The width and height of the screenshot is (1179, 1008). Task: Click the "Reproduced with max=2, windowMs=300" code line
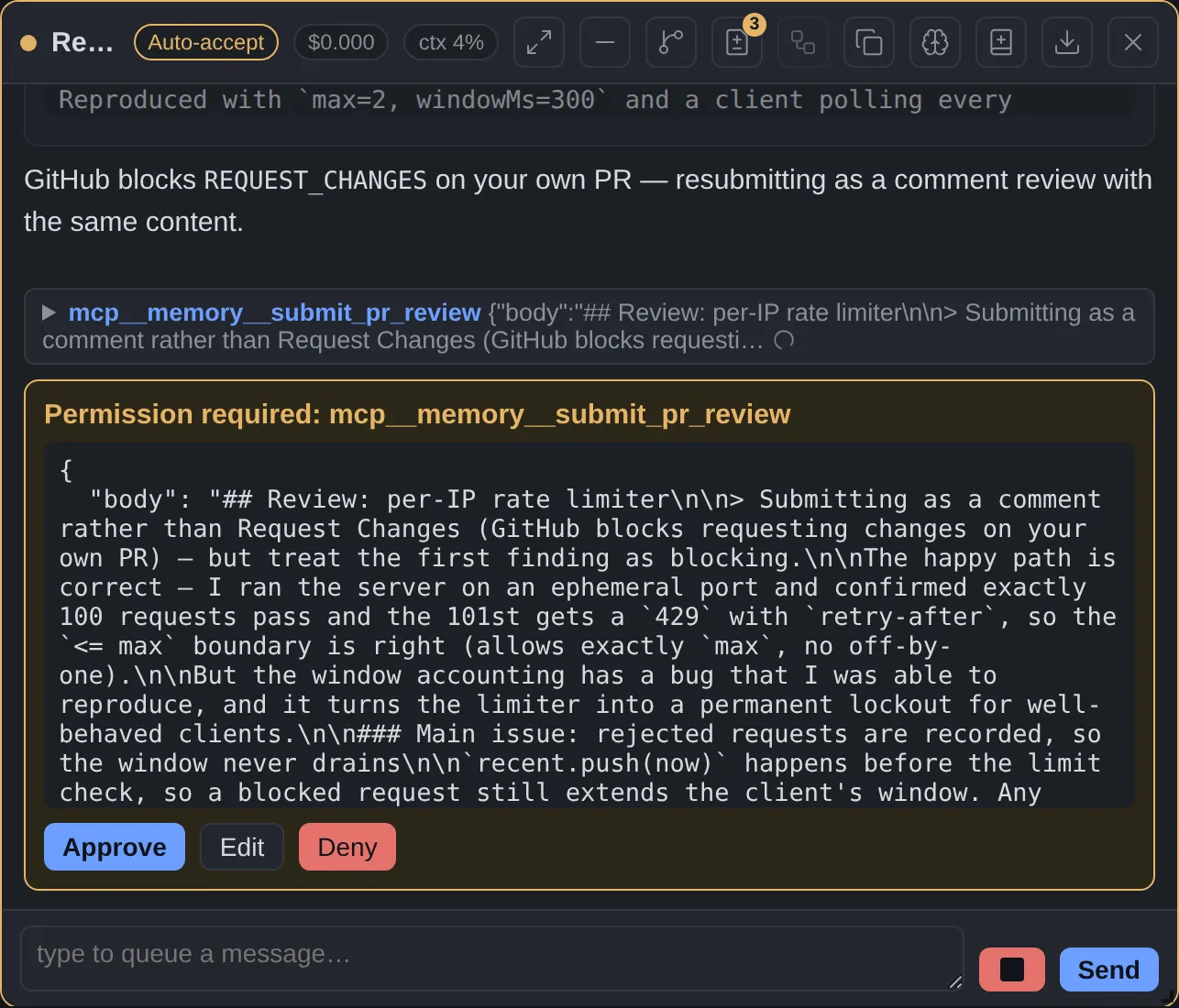click(535, 100)
